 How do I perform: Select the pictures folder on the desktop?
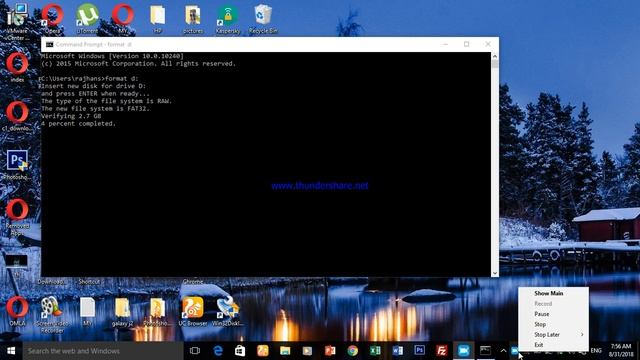tap(193, 18)
